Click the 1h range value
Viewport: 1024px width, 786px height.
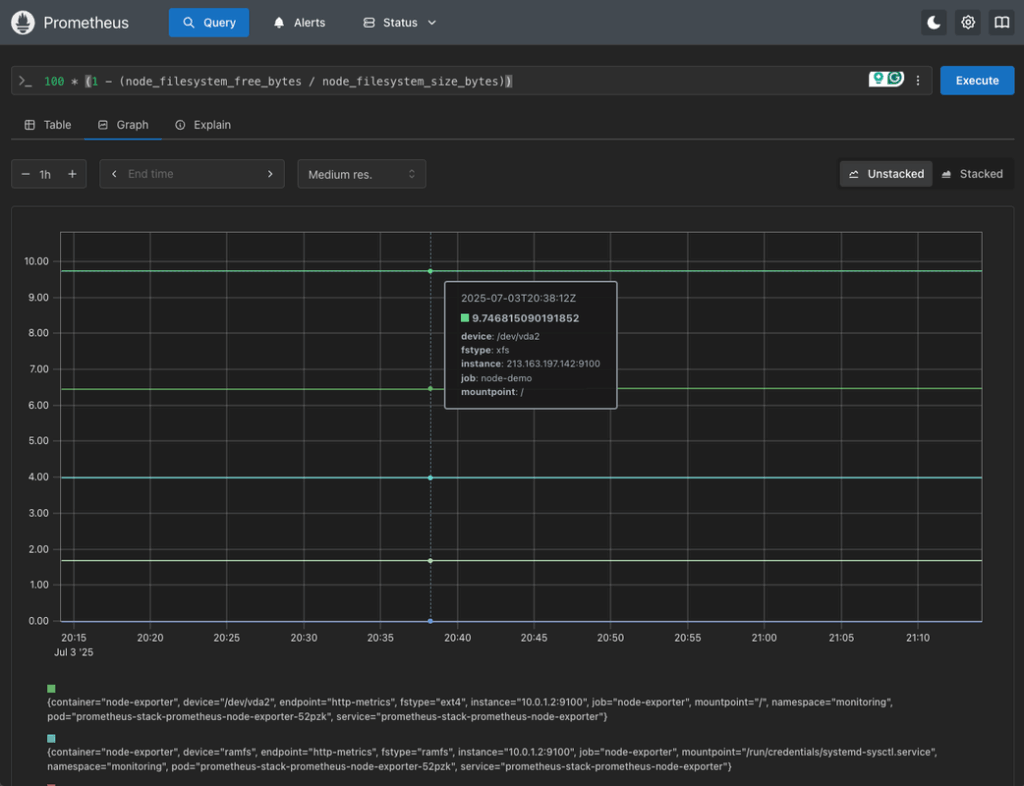pos(45,174)
